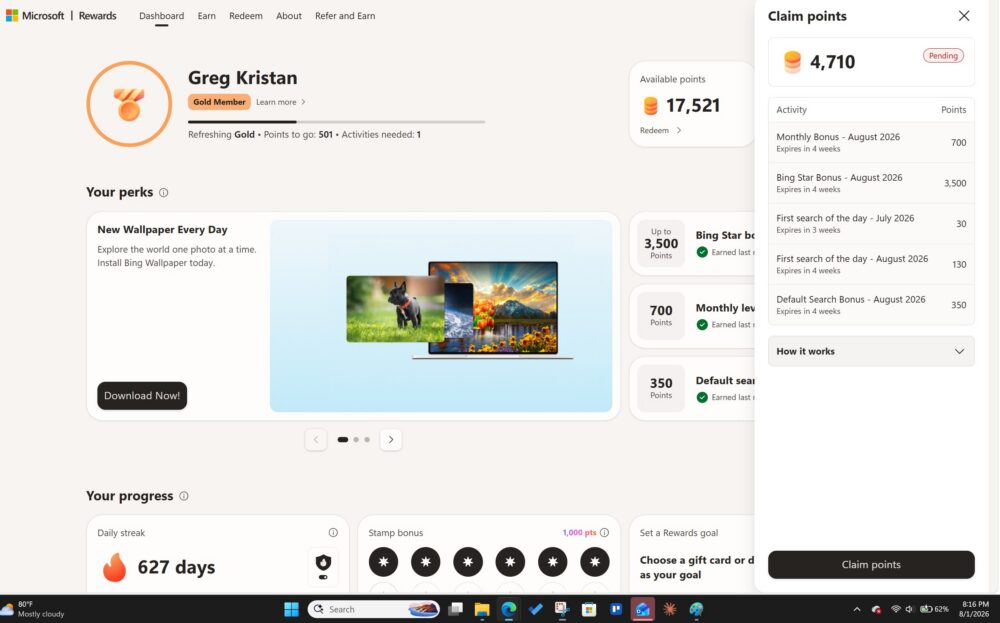Open Trello from taskbar
1000x623 pixels.
[615, 609]
